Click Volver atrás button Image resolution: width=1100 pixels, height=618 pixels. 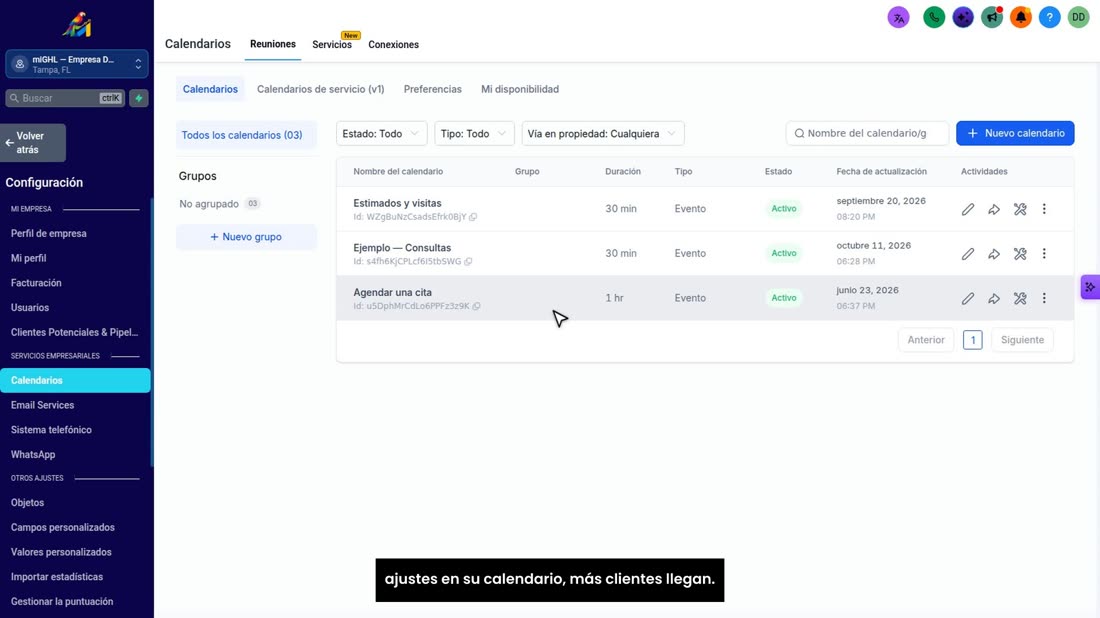[x=33, y=143]
